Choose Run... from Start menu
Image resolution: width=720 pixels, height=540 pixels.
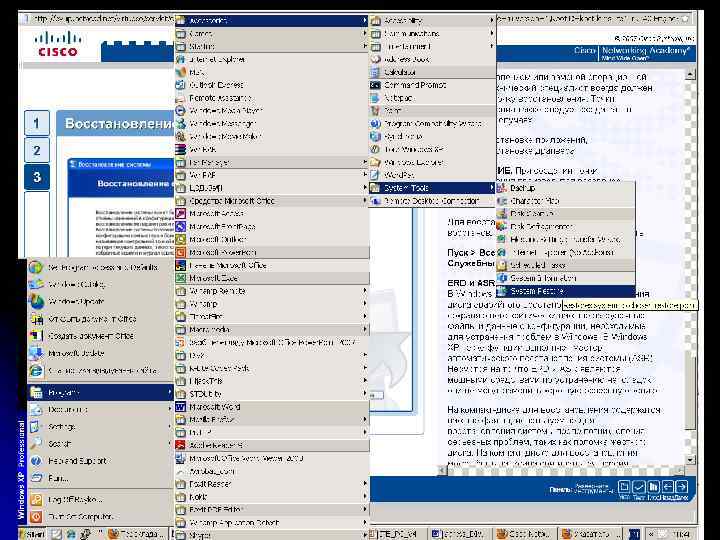click(101, 478)
